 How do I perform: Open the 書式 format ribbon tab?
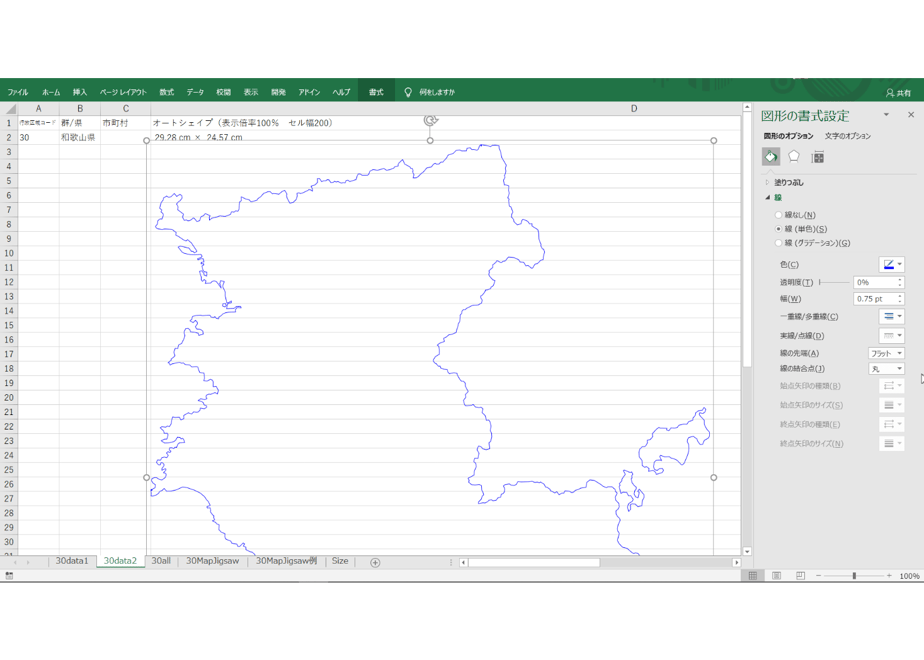[376, 93]
